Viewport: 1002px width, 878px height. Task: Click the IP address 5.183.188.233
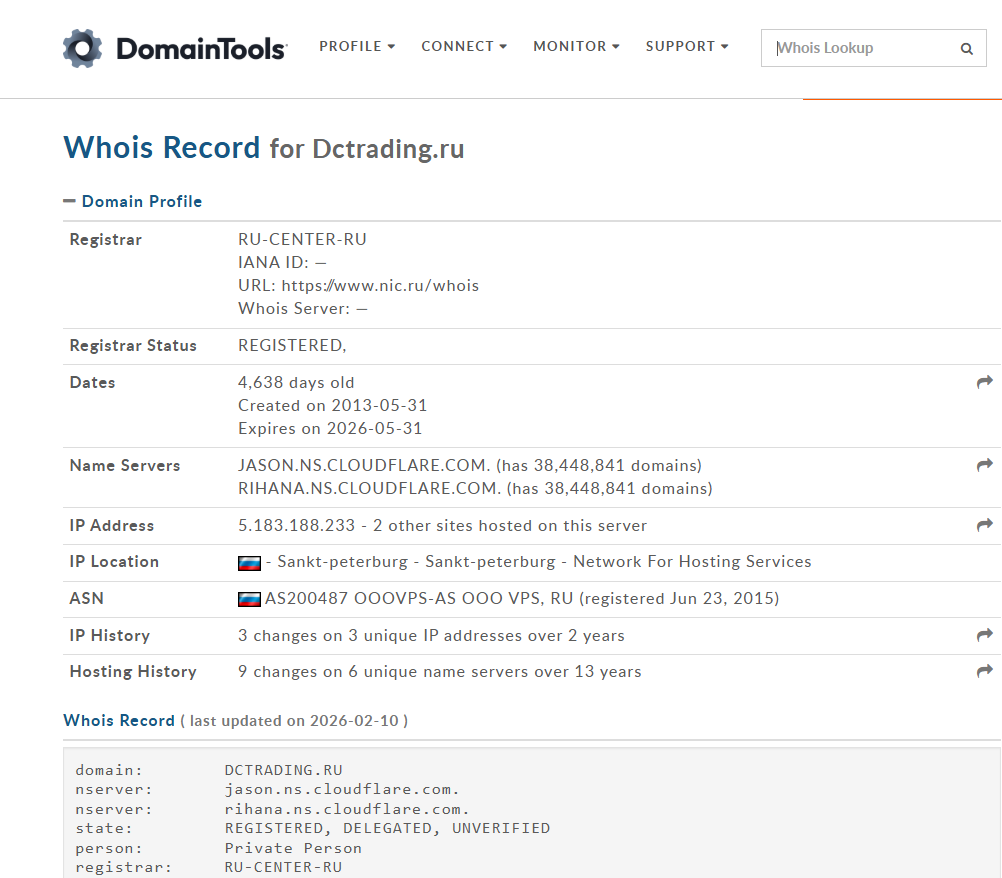click(x=296, y=525)
